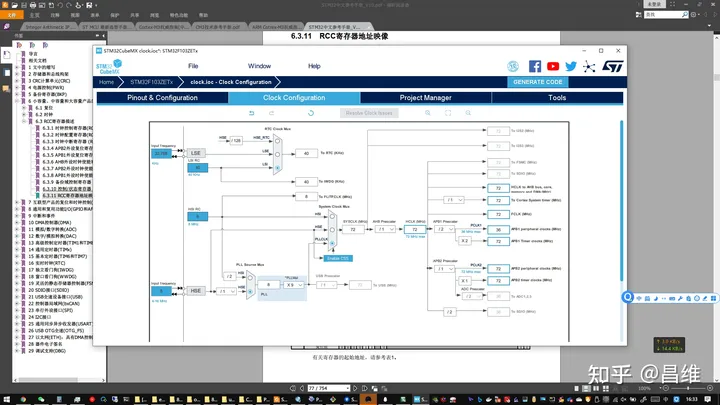
Task: Click LSE input frequency 32.768 field
Action: tap(161, 153)
